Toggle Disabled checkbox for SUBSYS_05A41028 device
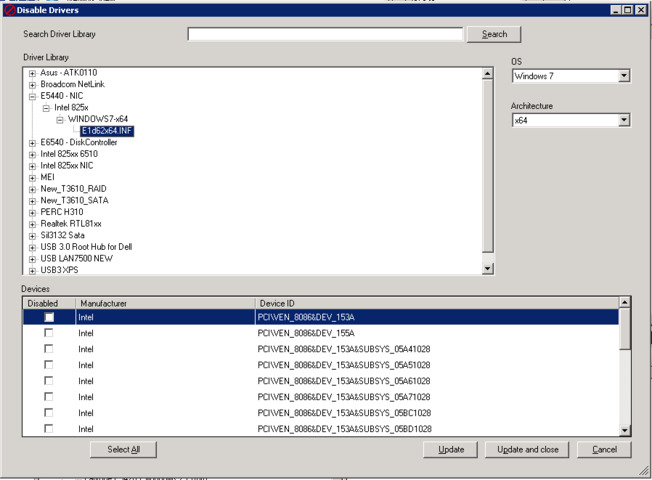 point(49,349)
